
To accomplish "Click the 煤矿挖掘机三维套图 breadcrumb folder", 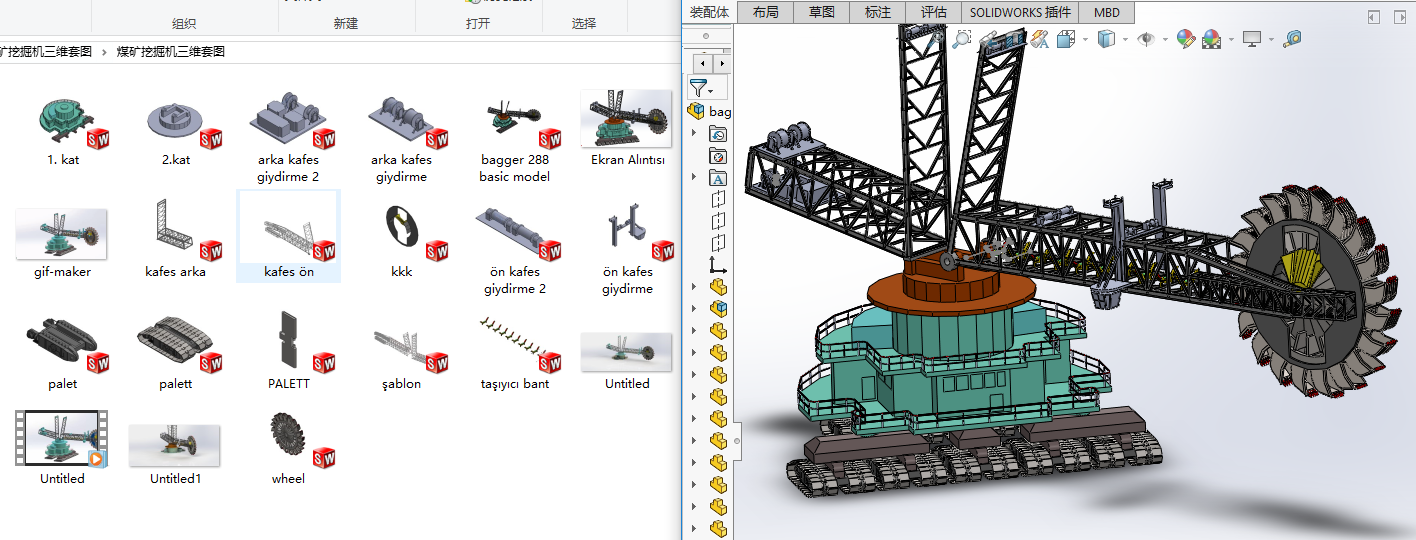I will (x=170, y=51).
